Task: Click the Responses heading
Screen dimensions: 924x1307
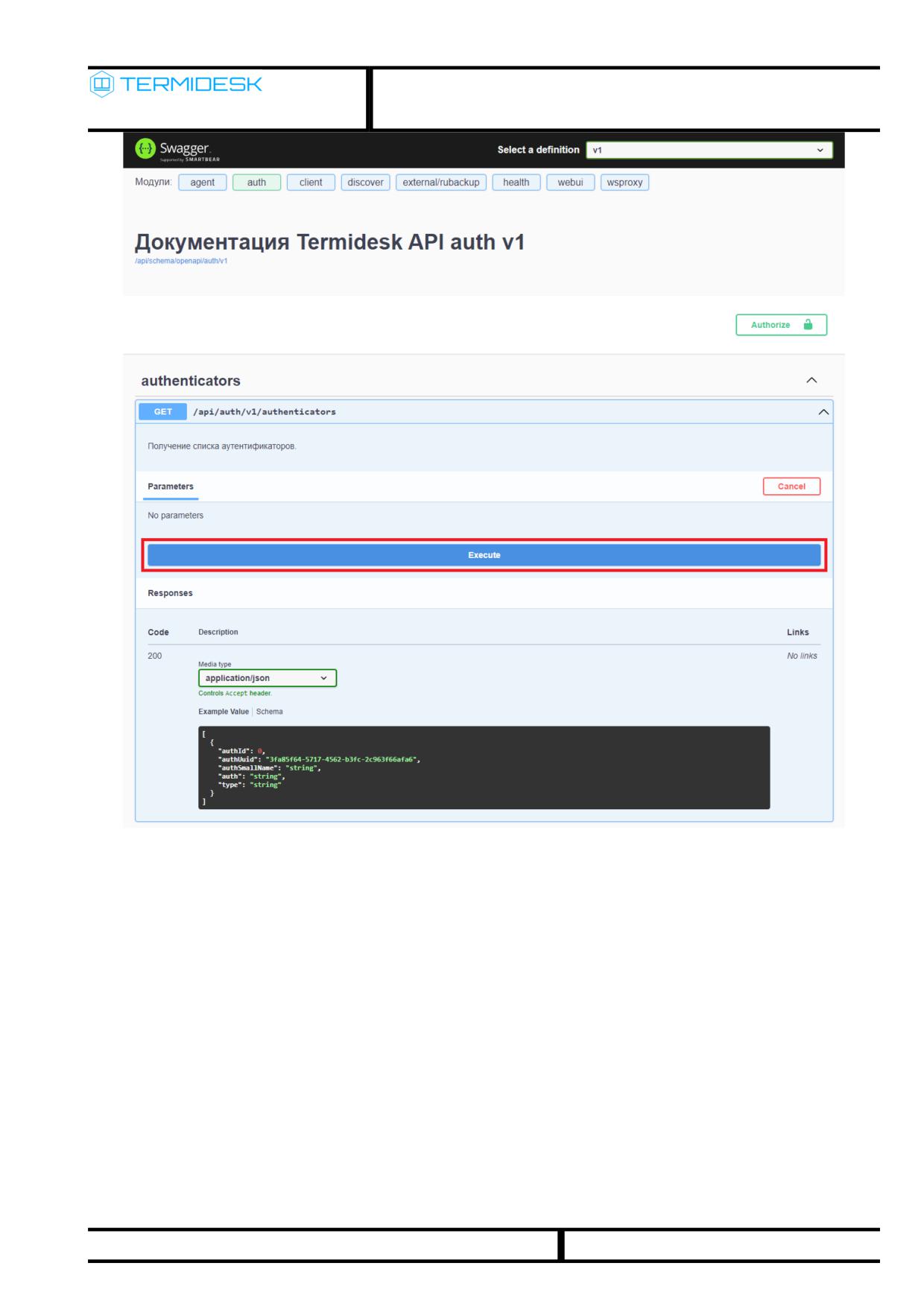Action: (x=170, y=593)
